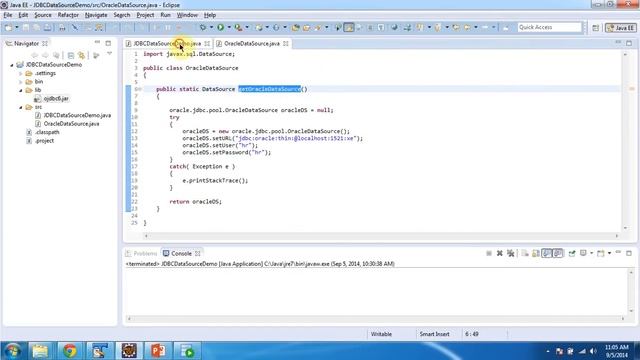Switch to JDBCDataSourceDemo.java editor tab
This screenshot has width=640, height=360.
tap(167, 43)
